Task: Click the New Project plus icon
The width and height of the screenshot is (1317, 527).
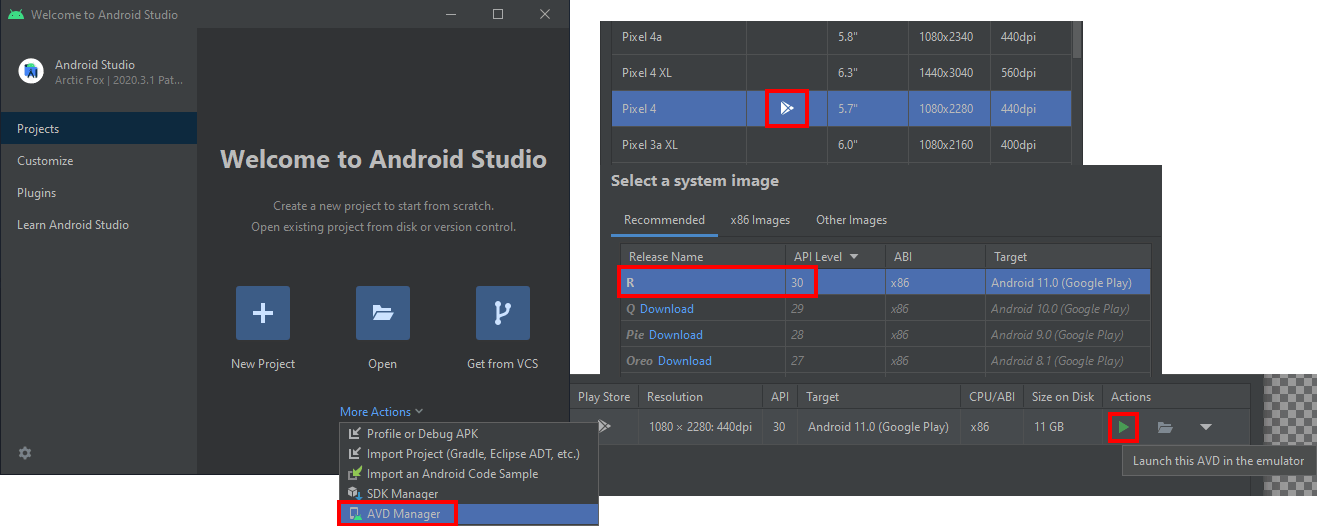Action: point(263,313)
